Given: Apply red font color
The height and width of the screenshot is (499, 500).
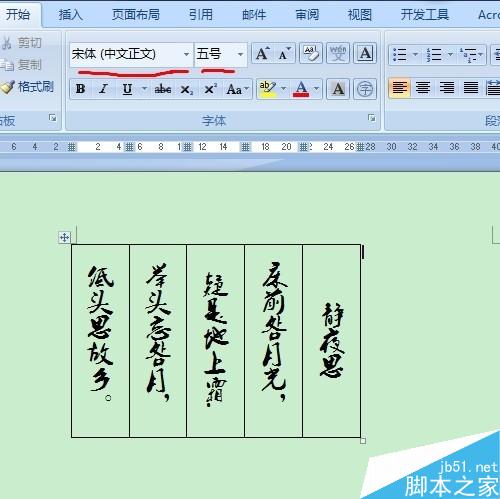Looking at the screenshot, I should pos(301,89).
